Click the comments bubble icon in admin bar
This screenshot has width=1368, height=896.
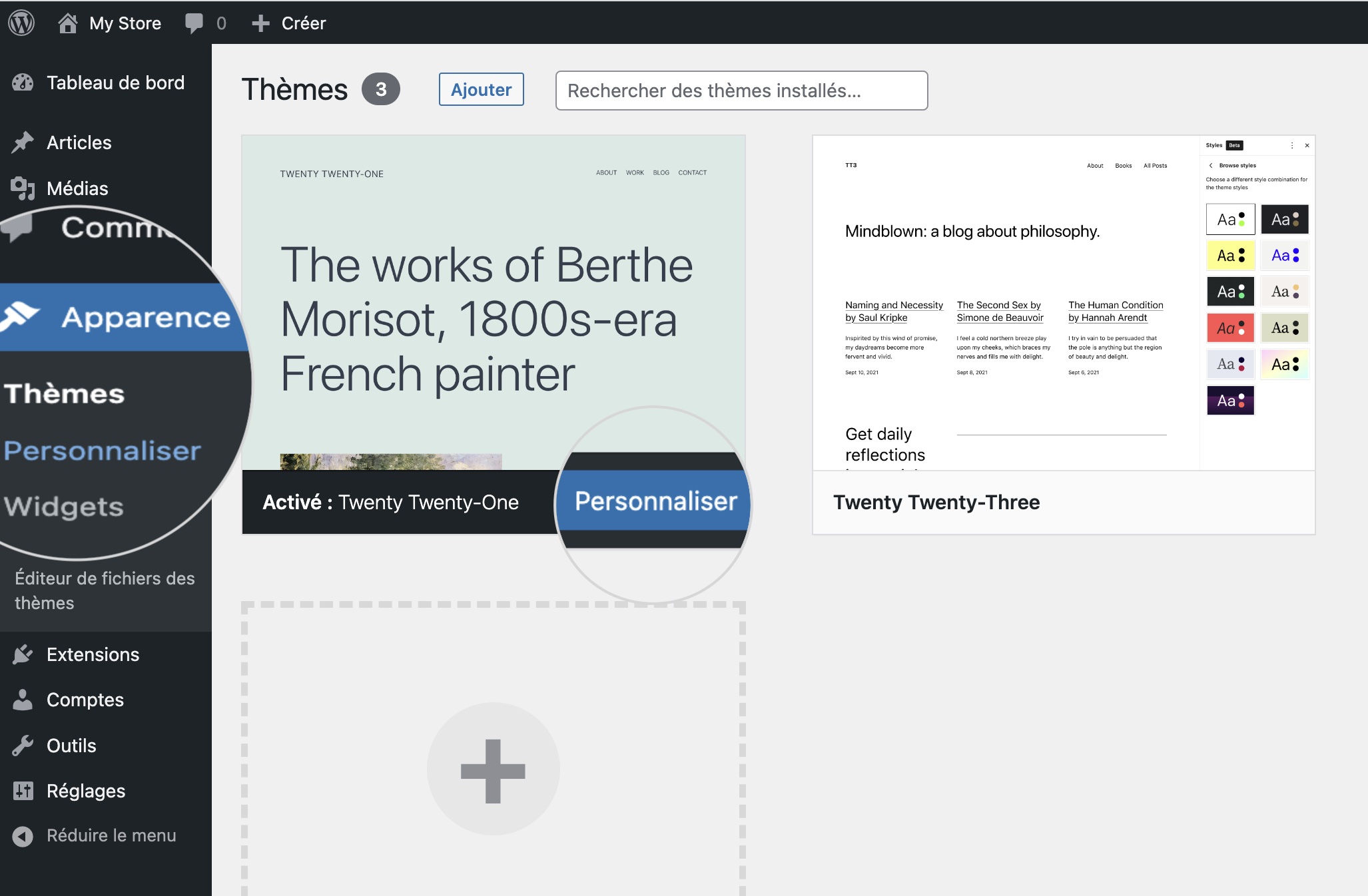[194, 23]
